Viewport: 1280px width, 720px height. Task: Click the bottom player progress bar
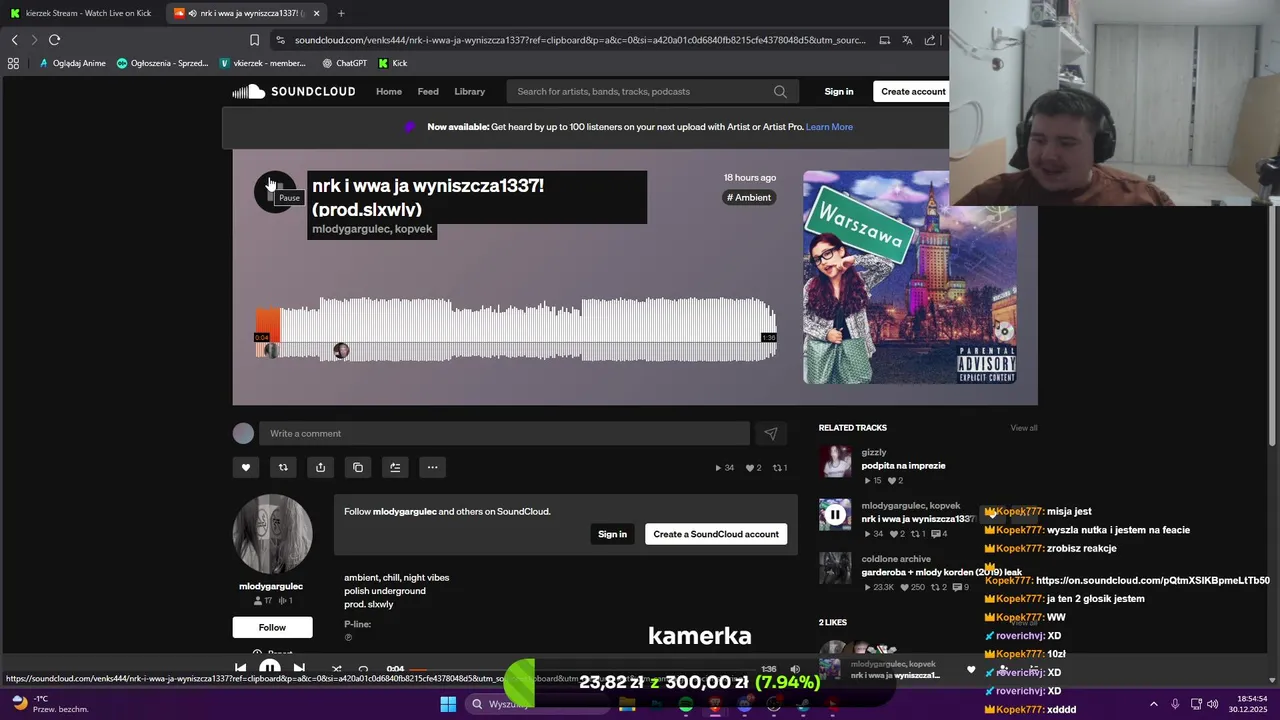[583, 669]
